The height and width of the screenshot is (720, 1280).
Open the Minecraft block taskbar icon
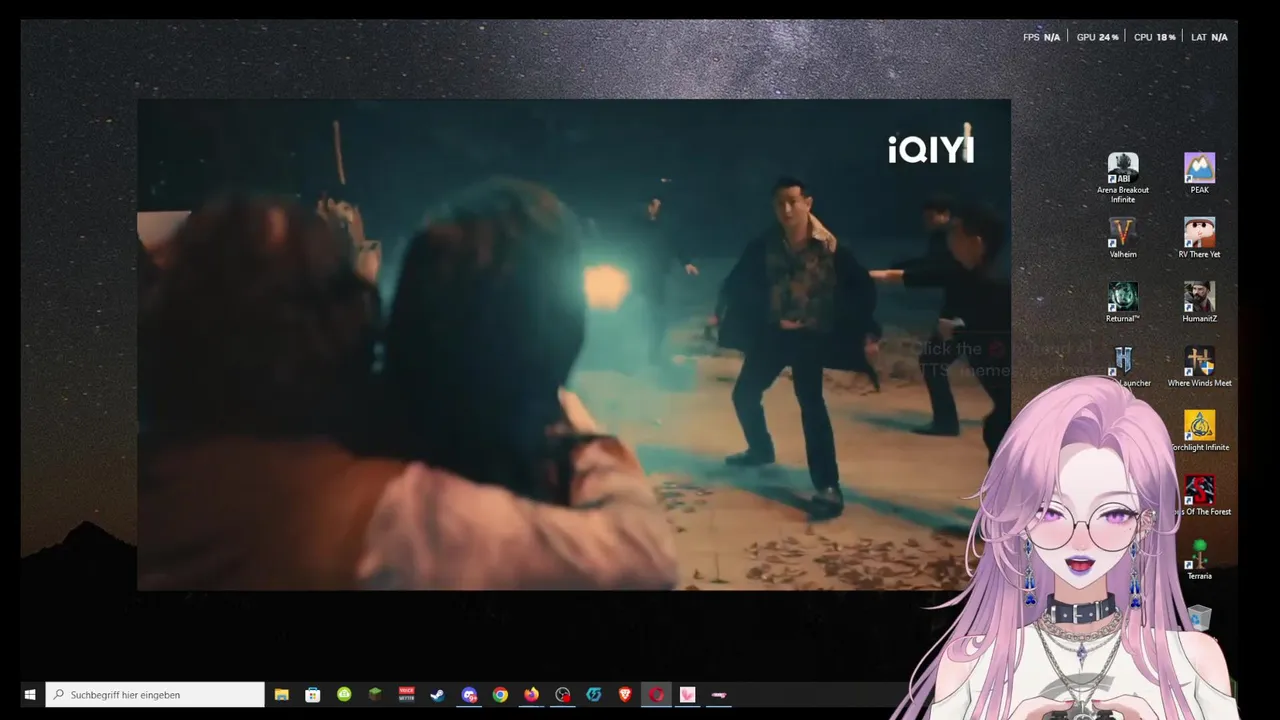pyautogui.click(x=375, y=695)
